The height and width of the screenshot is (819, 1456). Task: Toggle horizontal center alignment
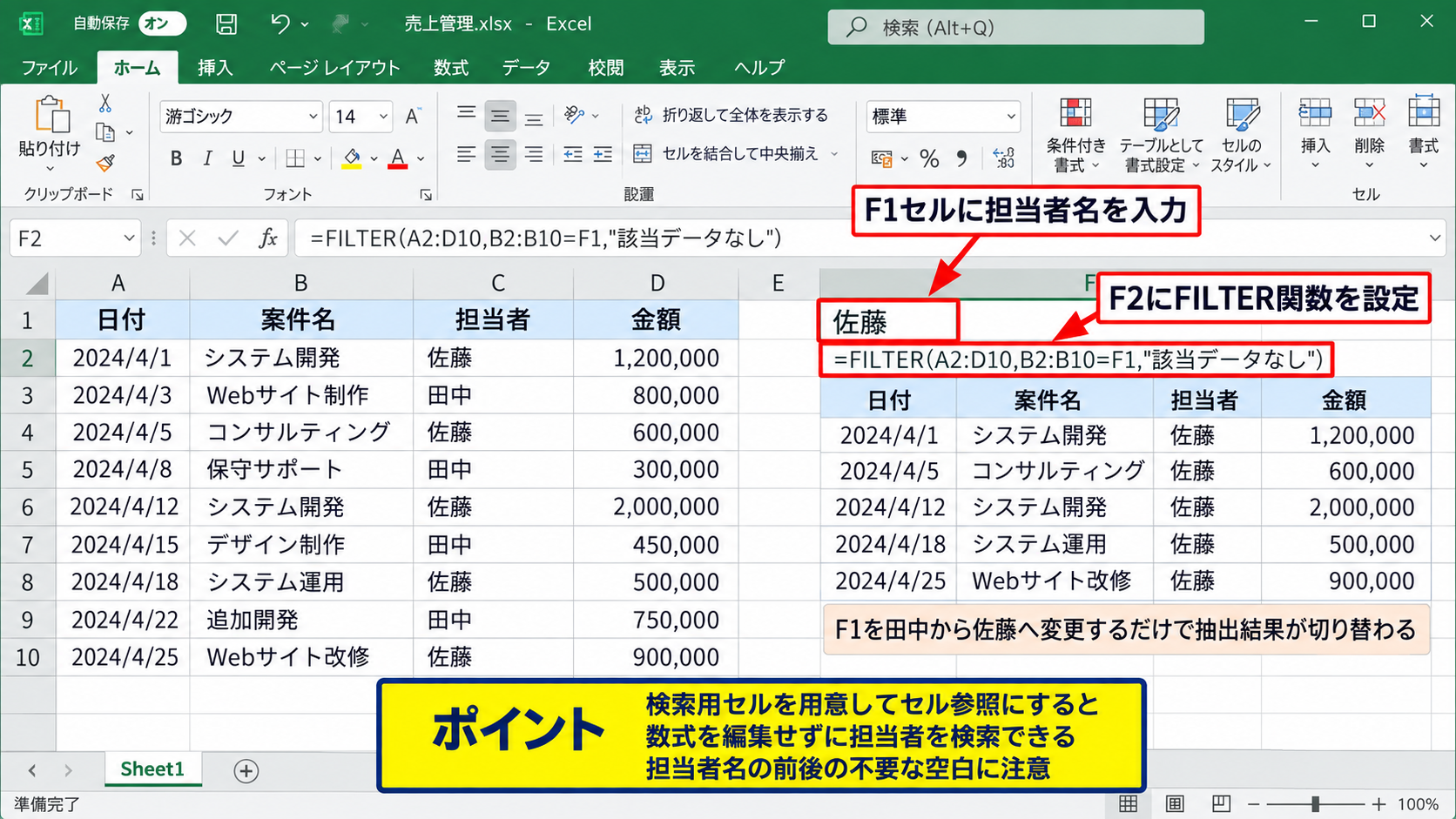499,155
